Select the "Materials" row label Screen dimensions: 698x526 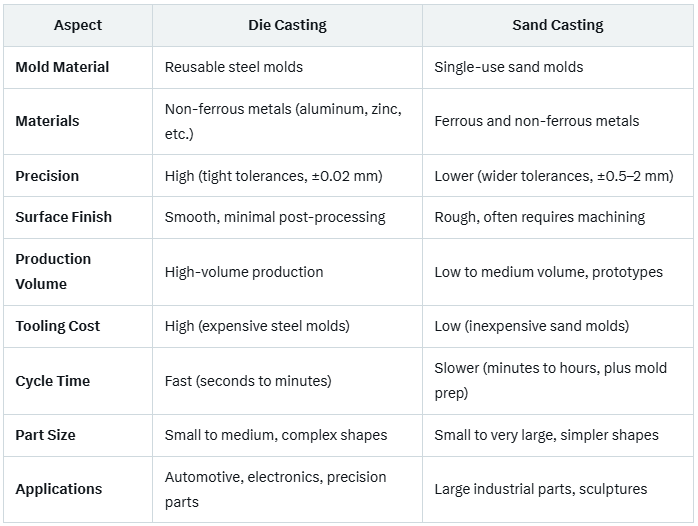[47, 121]
